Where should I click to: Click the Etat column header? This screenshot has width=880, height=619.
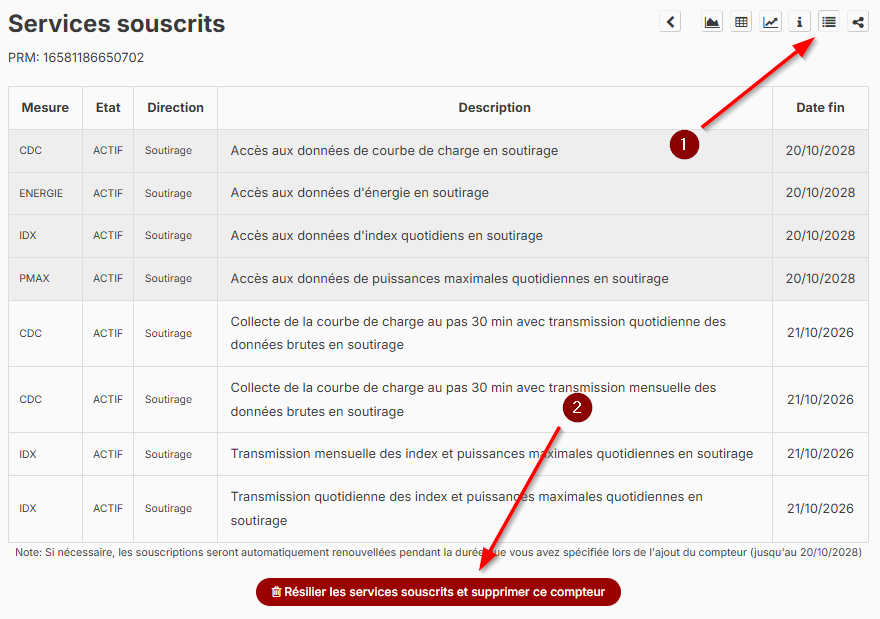[x=108, y=108]
